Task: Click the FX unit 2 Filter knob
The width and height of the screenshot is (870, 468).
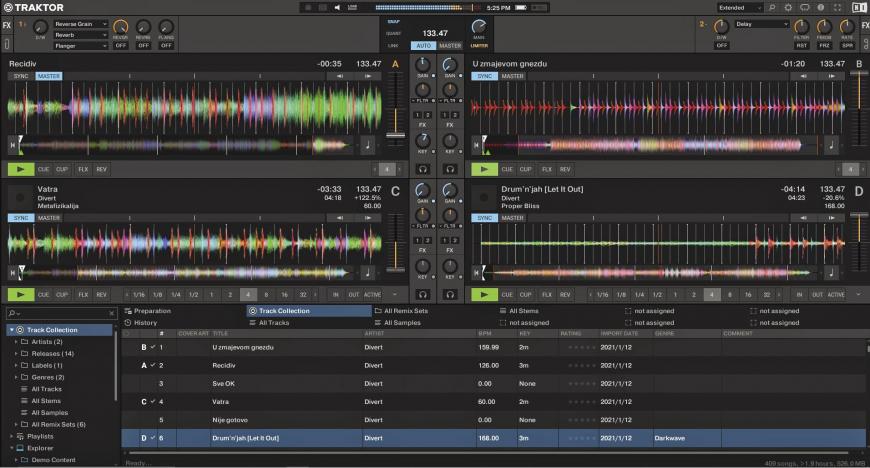Action: click(x=801, y=27)
